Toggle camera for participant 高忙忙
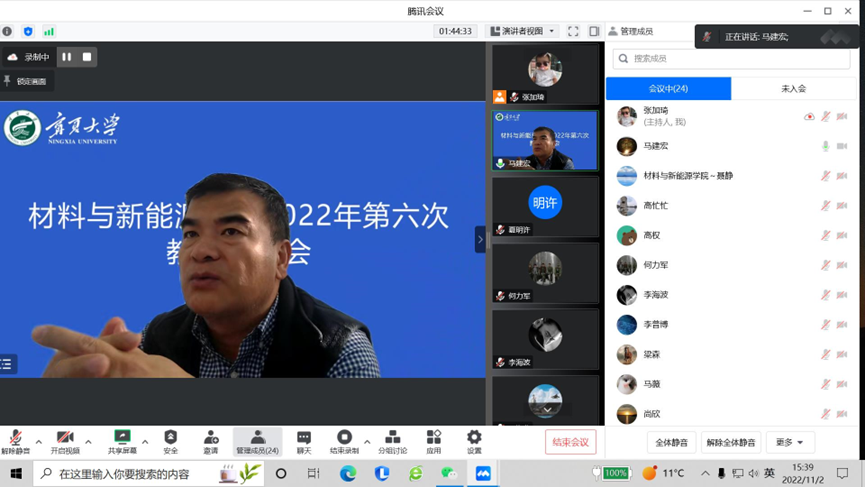This screenshot has width=865, height=487. click(842, 206)
